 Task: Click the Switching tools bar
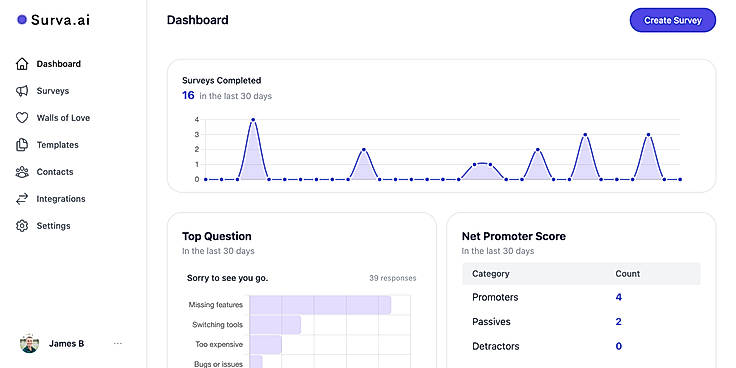[x=275, y=325]
